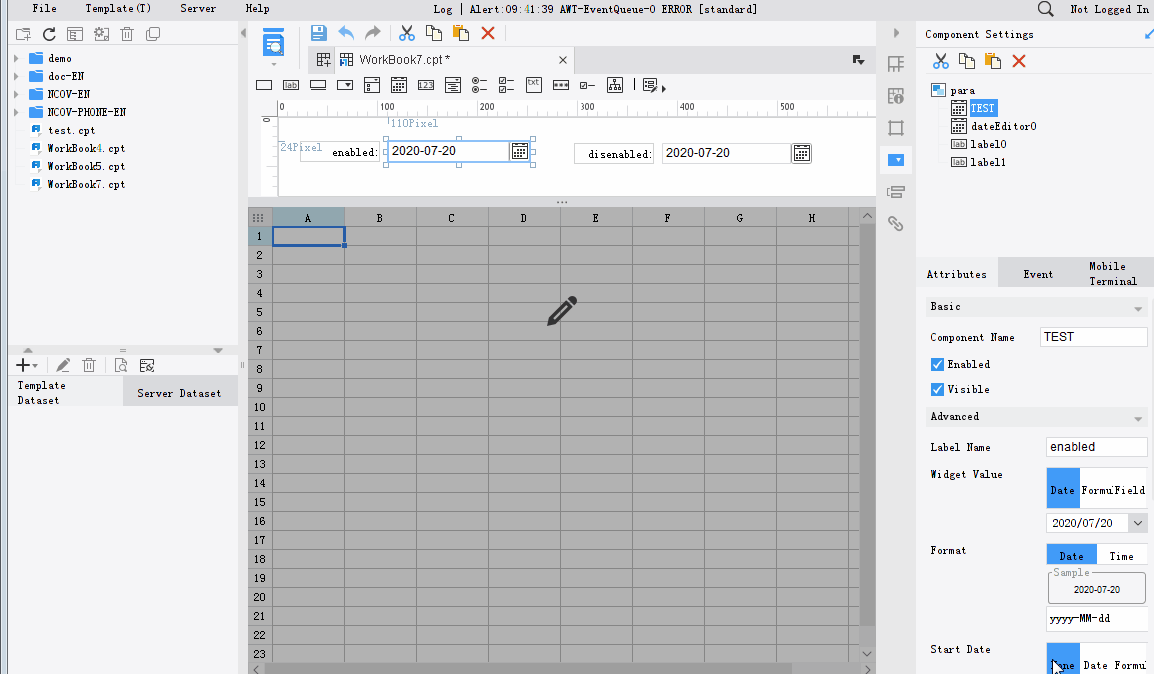Click the Delete X in Component Settings
Viewport: 1154px width, 674px height.
point(1019,61)
